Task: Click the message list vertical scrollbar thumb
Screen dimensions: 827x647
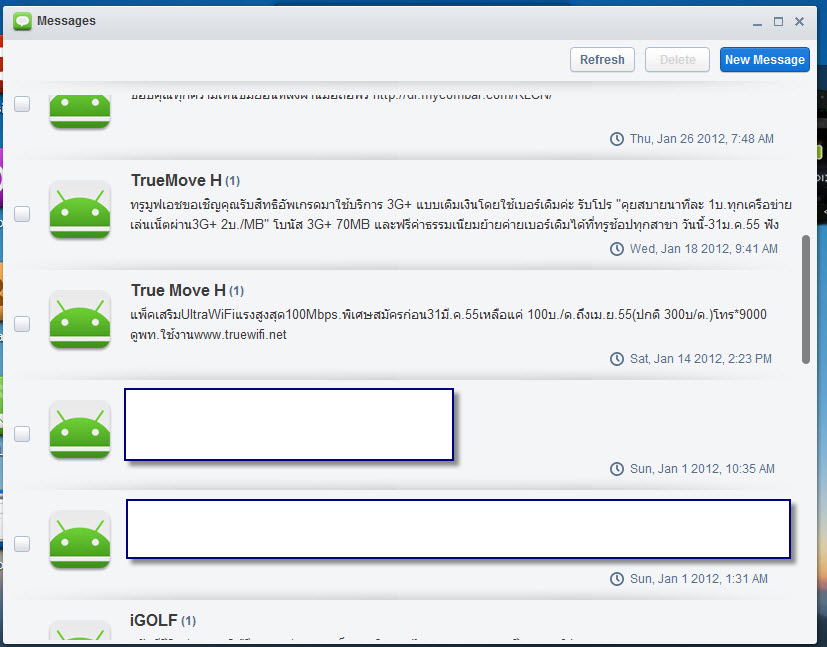Action: click(805, 300)
